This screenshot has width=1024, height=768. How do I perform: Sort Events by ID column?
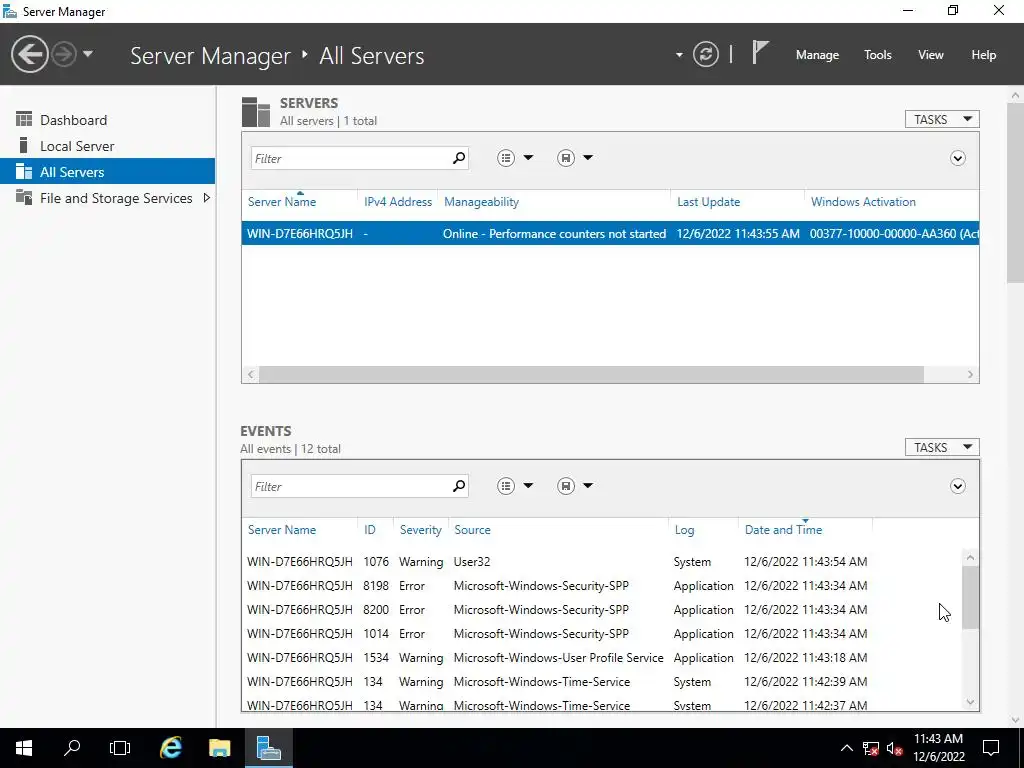370,530
